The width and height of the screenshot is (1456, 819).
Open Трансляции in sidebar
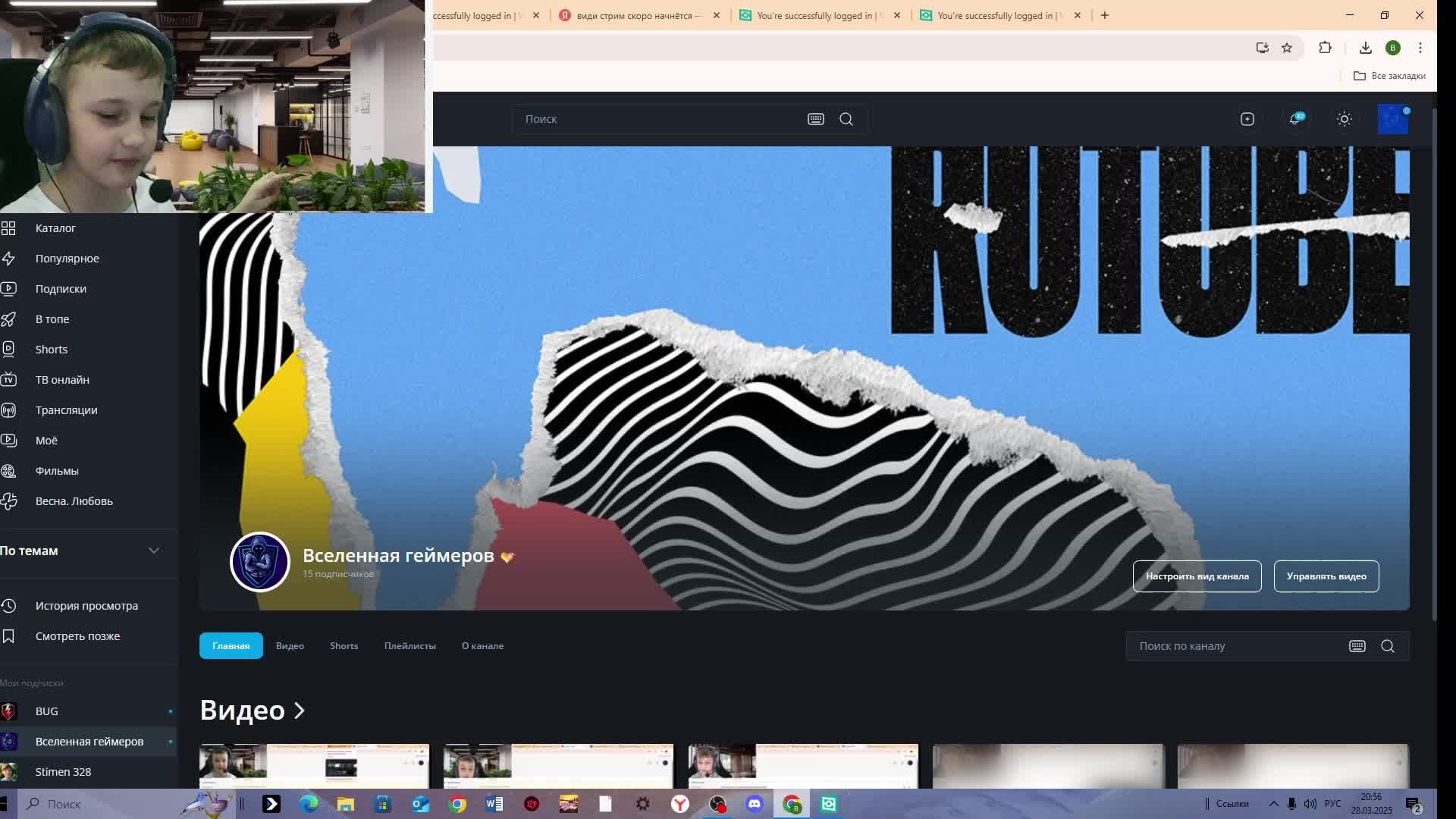(66, 410)
